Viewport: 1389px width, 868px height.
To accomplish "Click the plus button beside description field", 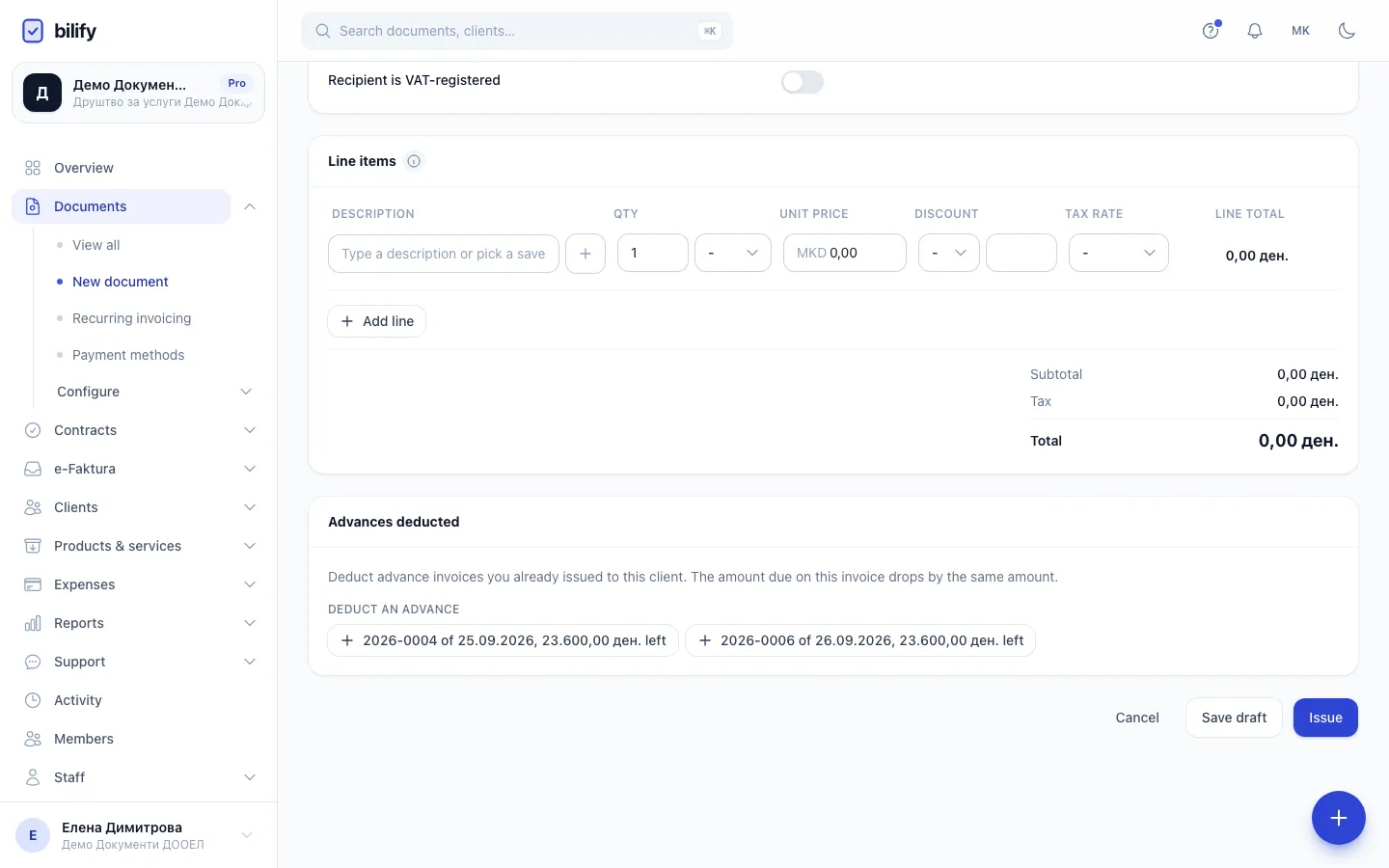I will [x=586, y=254].
